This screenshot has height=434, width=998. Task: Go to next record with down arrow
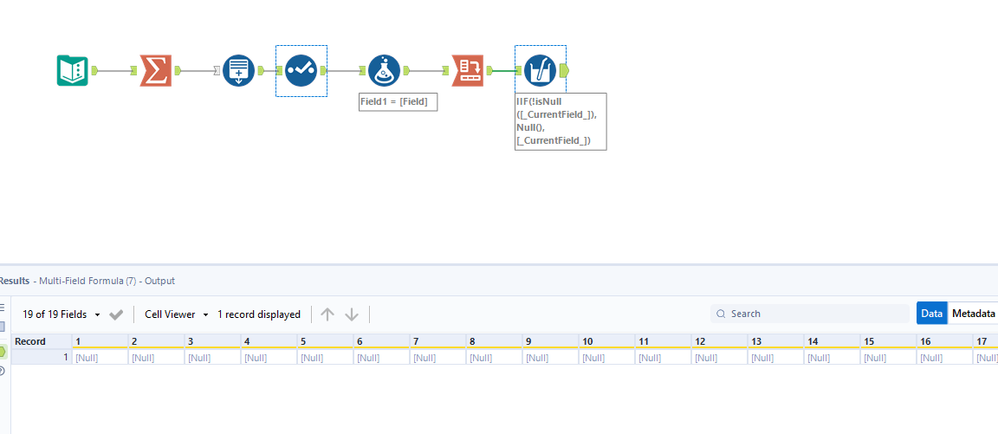tap(352, 314)
